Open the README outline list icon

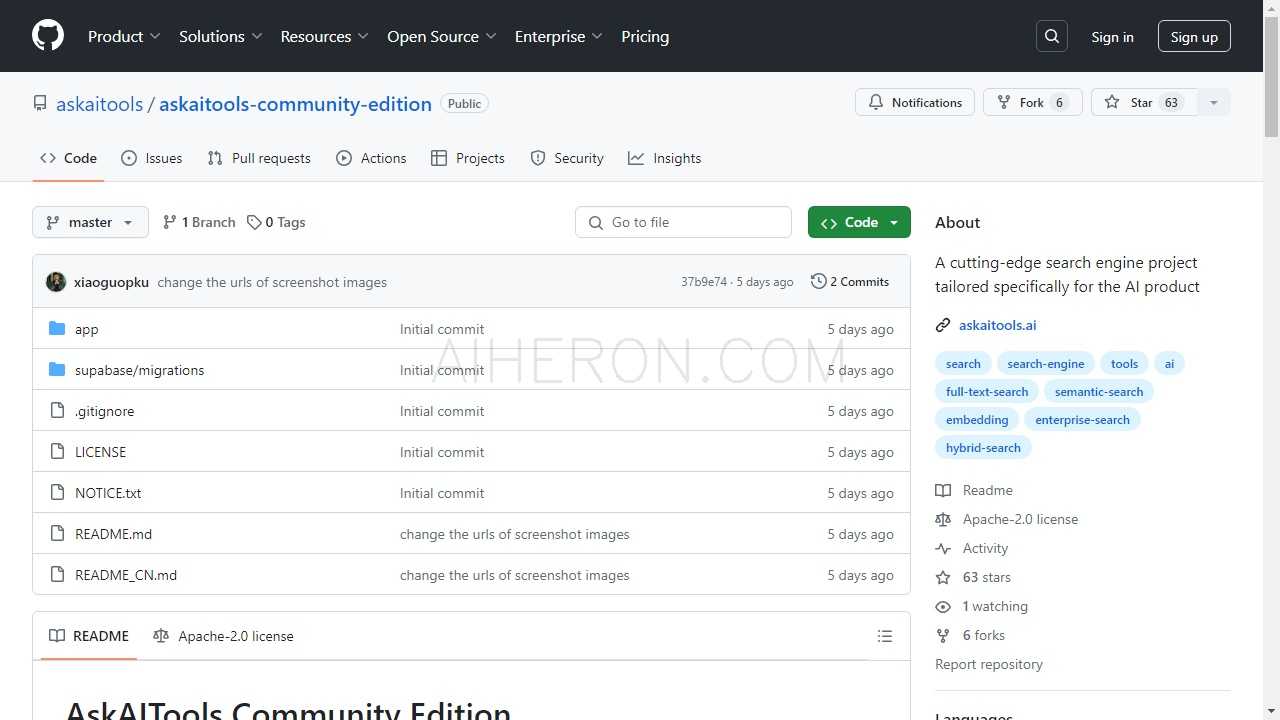tap(885, 636)
